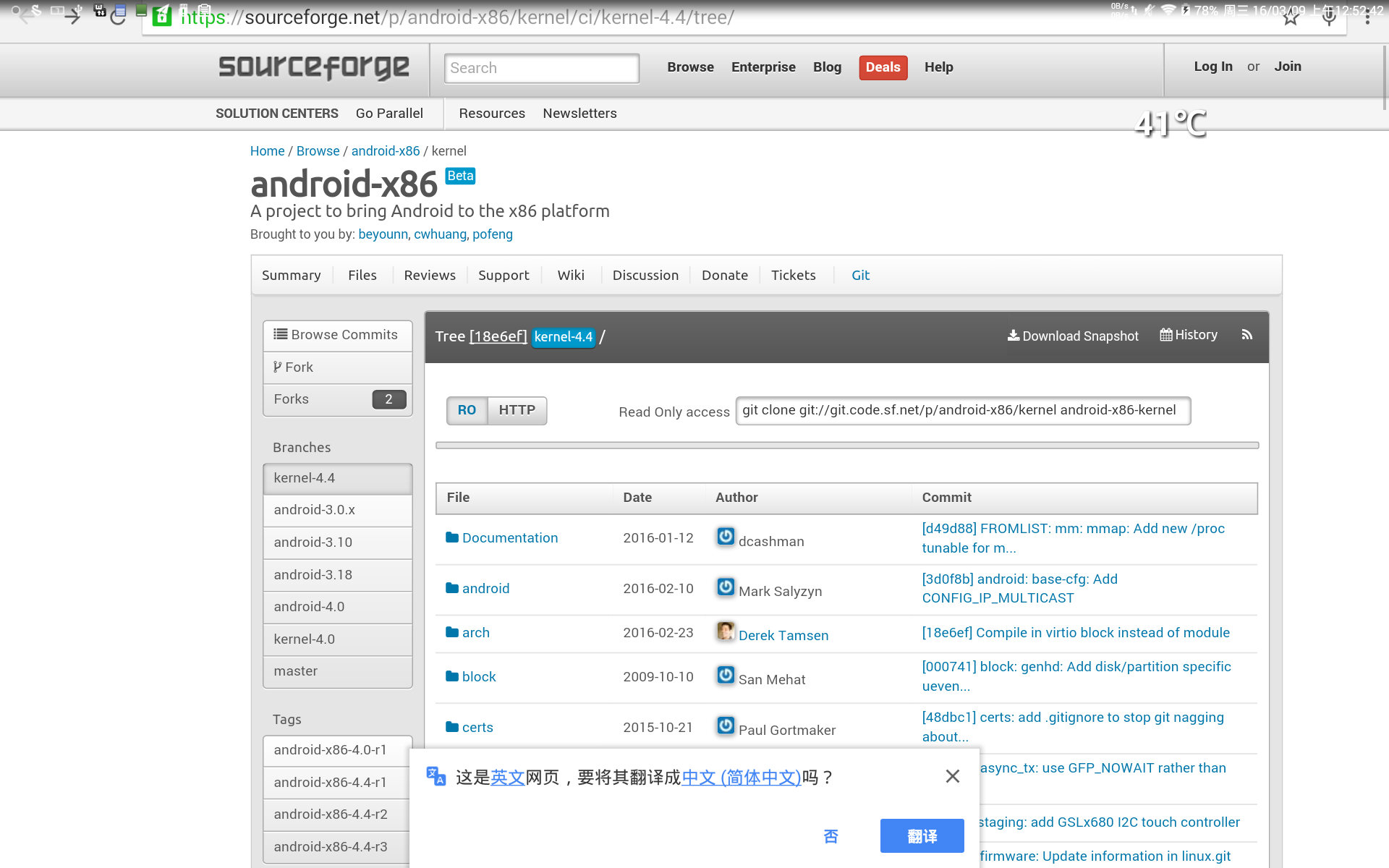Image resolution: width=1389 pixels, height=868 pixels.
Task: Open the History view
Action: 1189,335
